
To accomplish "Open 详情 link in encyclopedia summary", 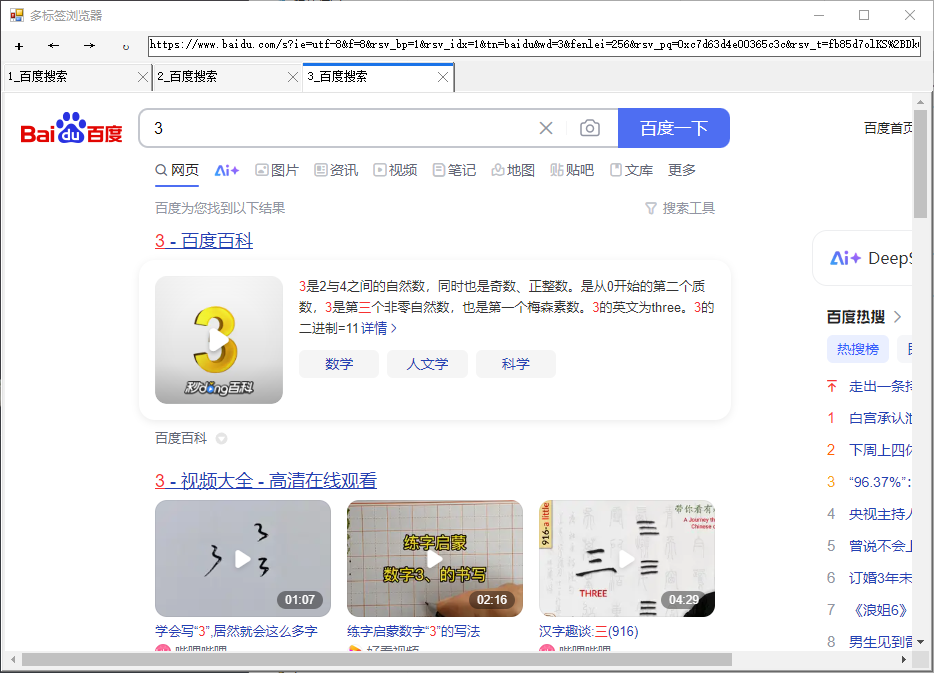I will [379, 328].
